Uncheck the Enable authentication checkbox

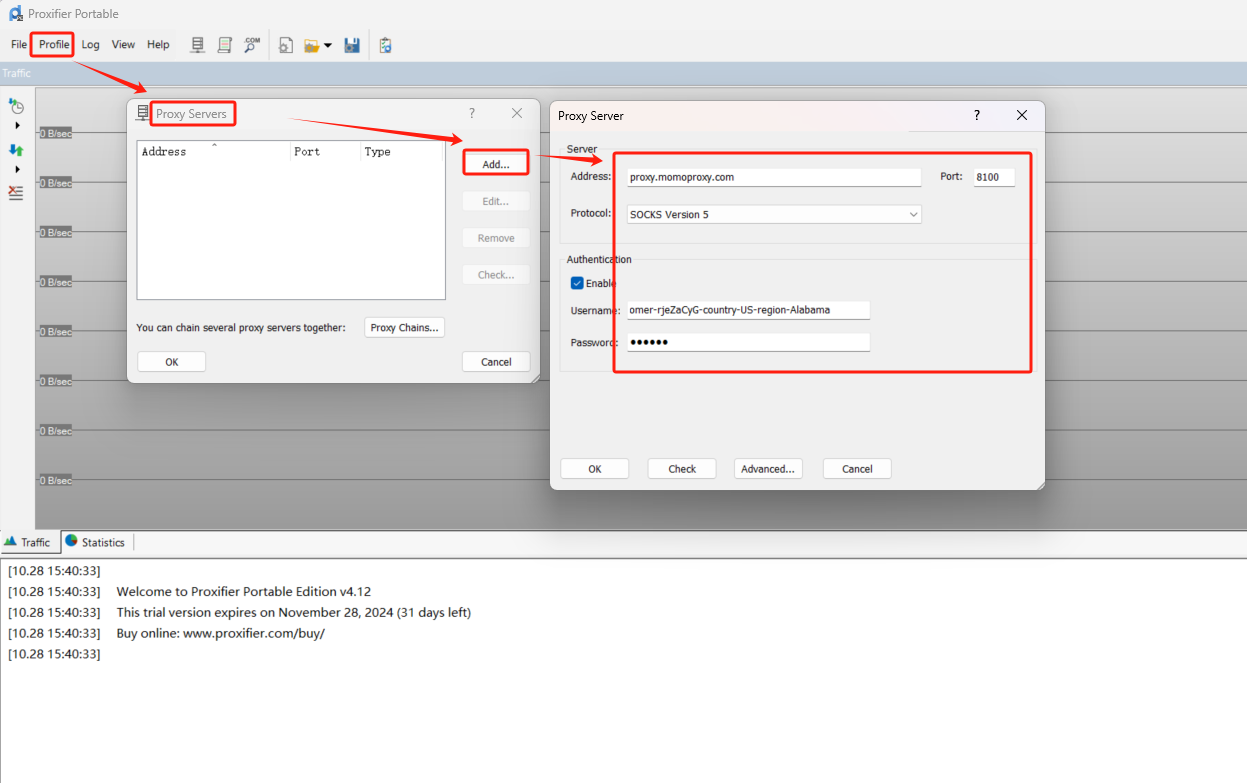pos(577,283)
